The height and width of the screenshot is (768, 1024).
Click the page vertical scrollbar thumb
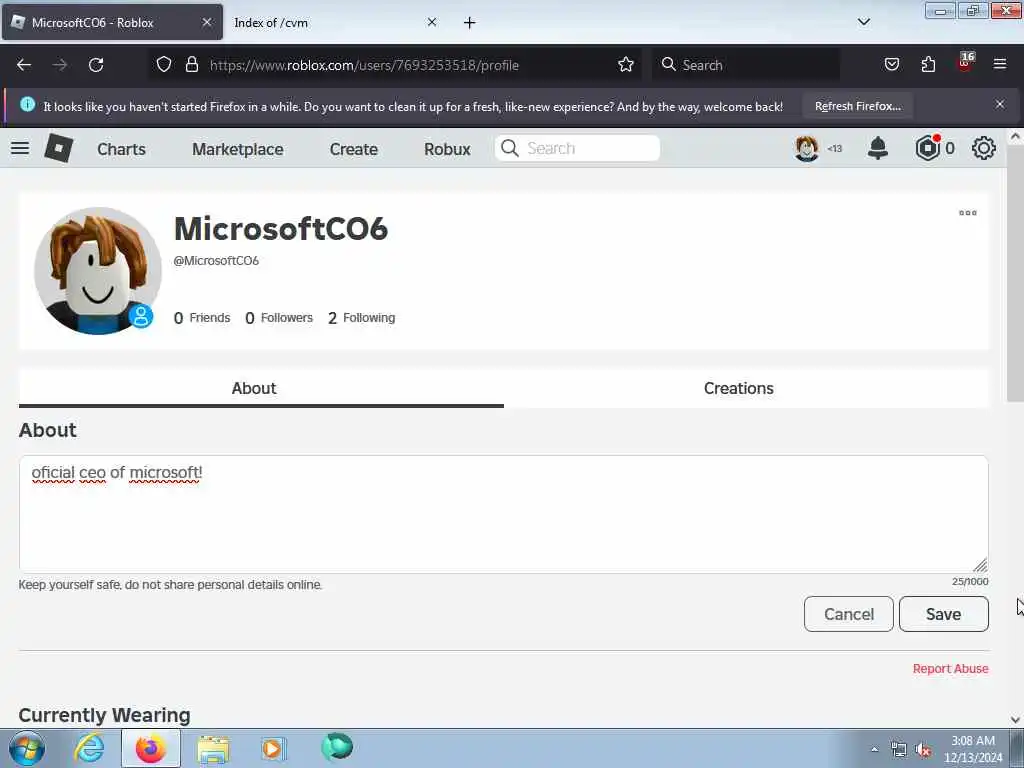1015,274
